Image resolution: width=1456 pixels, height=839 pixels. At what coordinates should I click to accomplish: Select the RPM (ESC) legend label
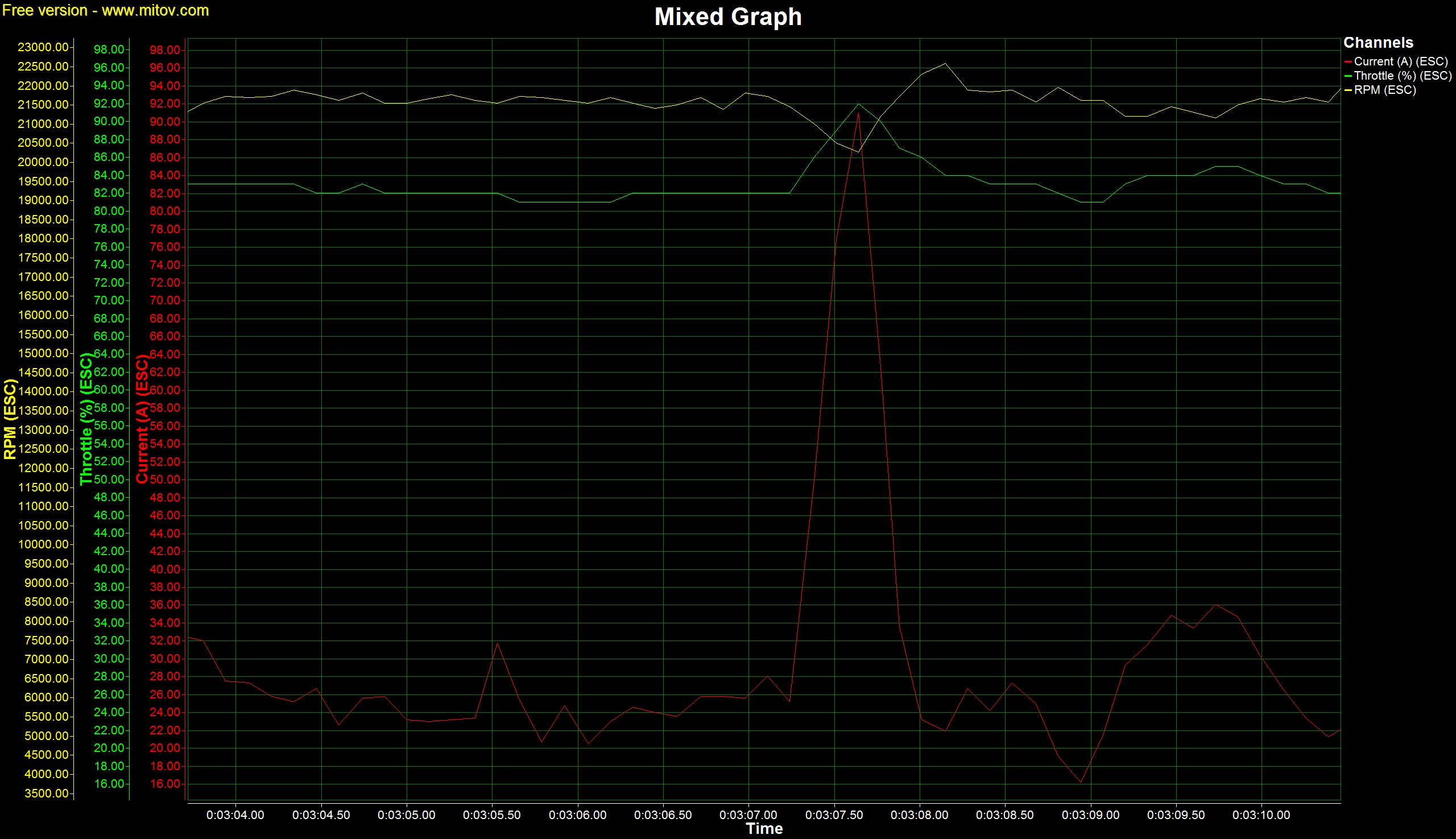pyautogui.click(x=1384, y=90)
